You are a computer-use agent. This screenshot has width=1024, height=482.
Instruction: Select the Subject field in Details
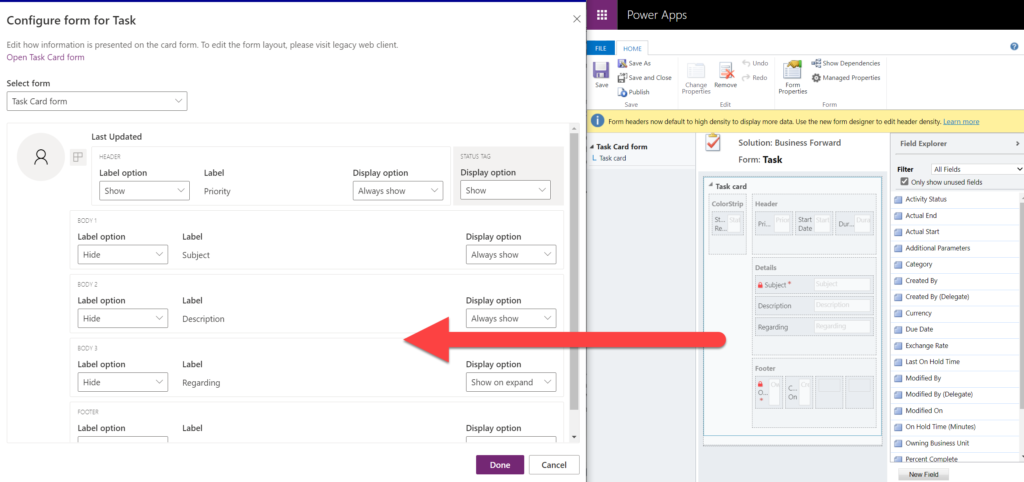pyautogui.click(x=813, y=284)
